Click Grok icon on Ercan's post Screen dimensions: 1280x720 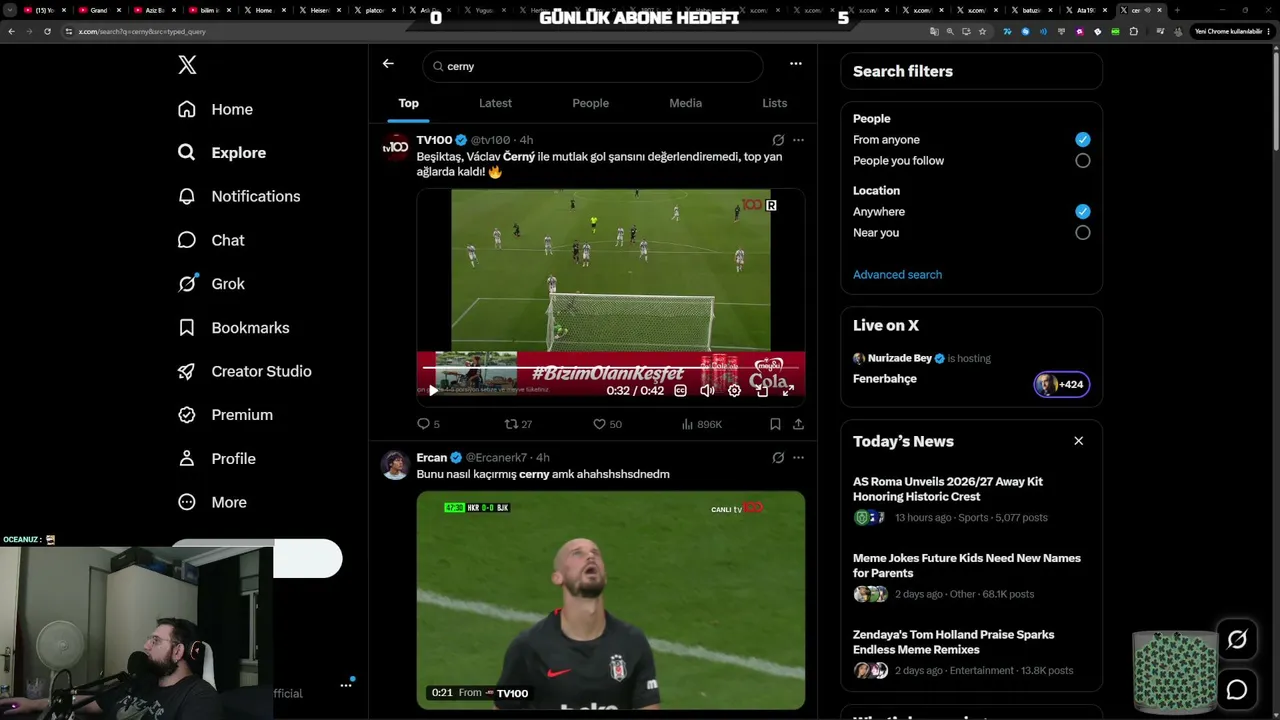pos(778,458)
